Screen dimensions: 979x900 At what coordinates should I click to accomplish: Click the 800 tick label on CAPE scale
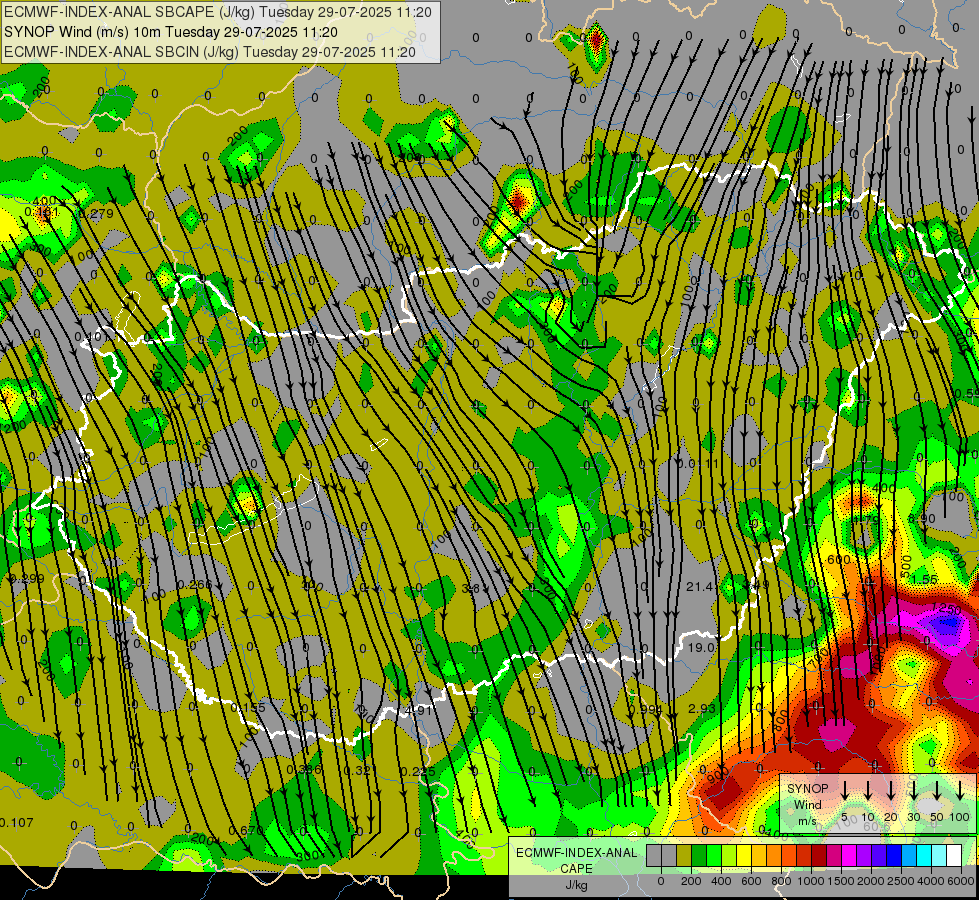click(x=781, y=881)
